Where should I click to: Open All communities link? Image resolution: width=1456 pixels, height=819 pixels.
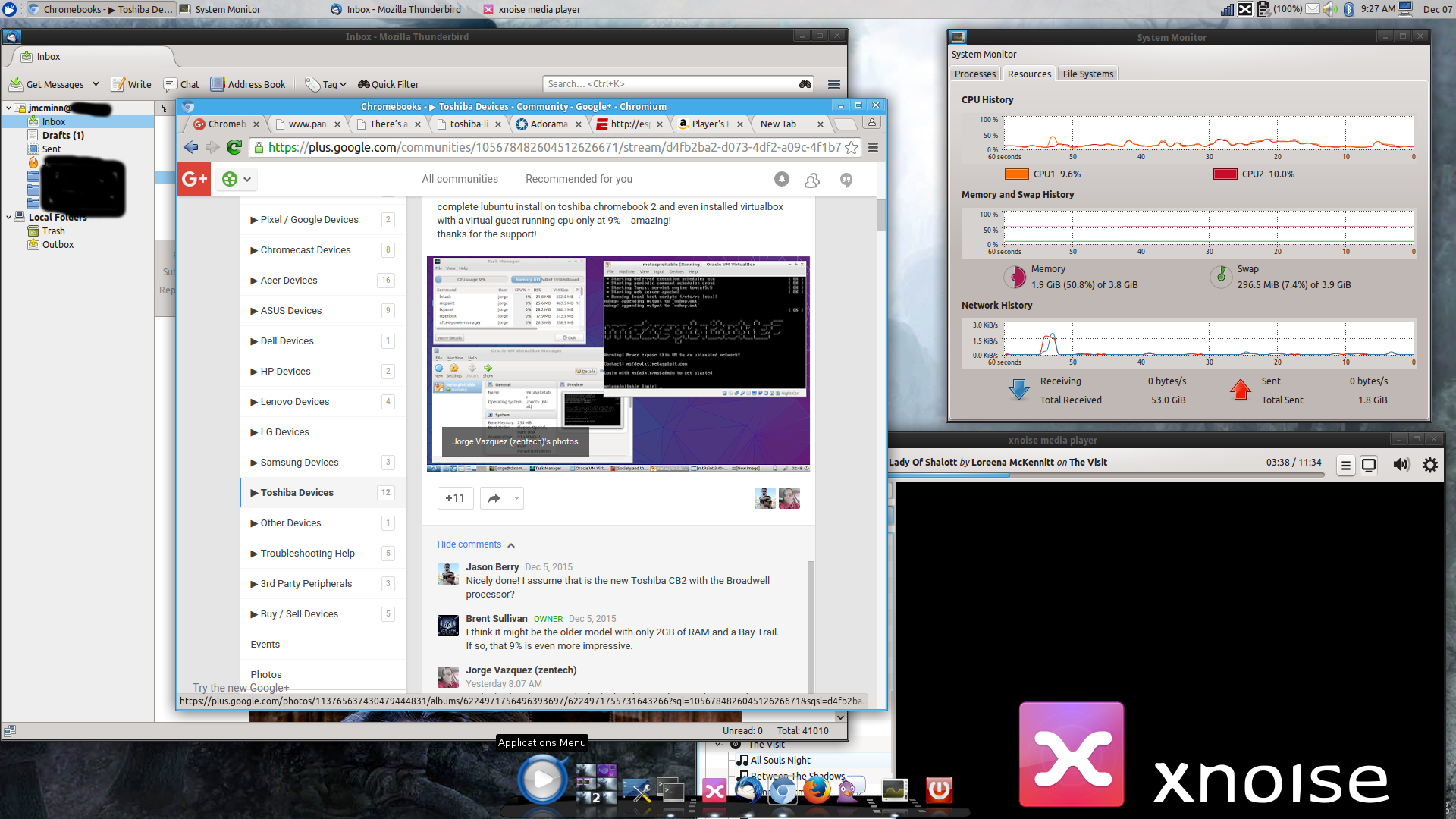460,179
